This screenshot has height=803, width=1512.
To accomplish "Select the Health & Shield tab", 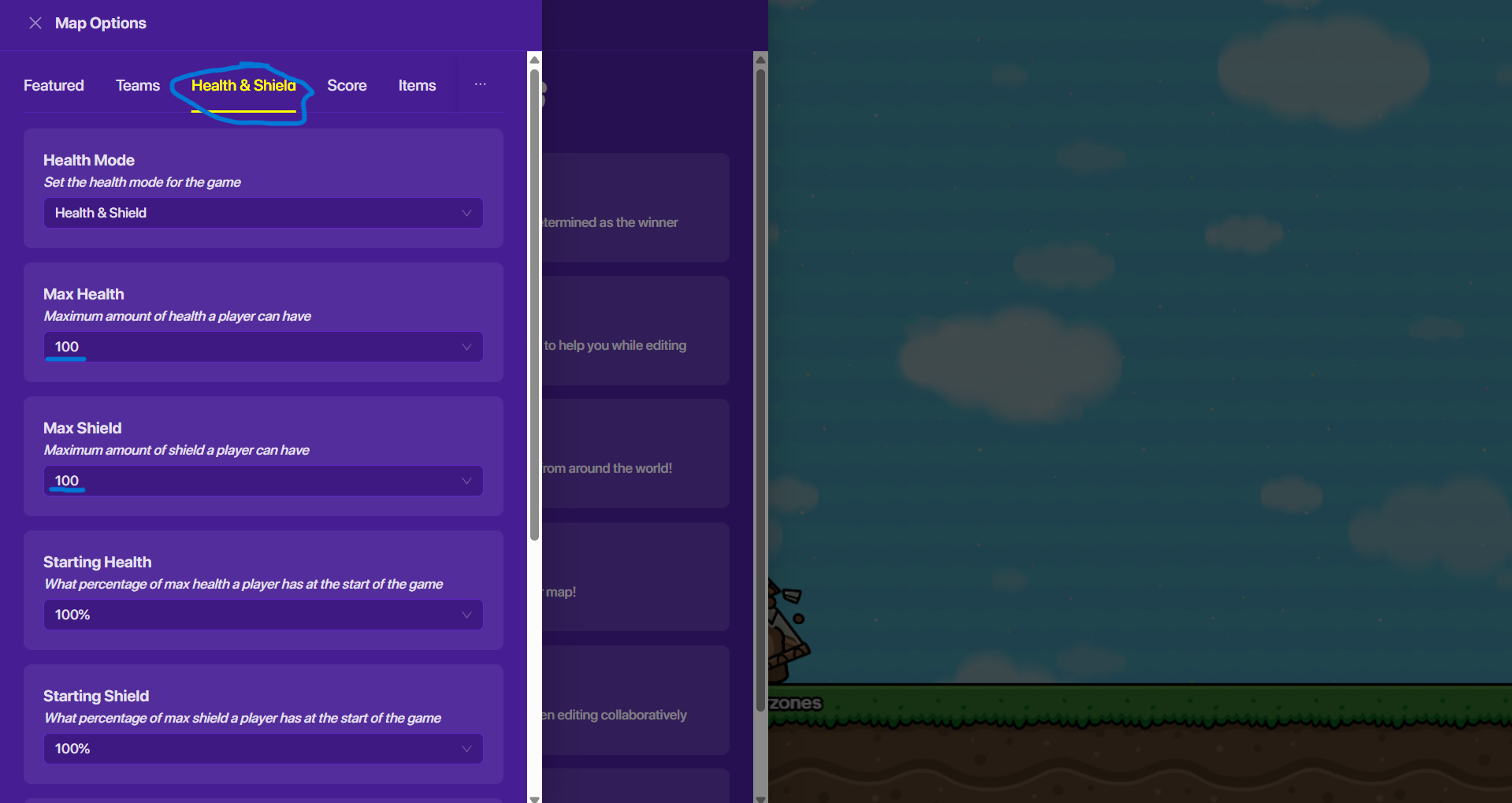I will pos(243,85).
